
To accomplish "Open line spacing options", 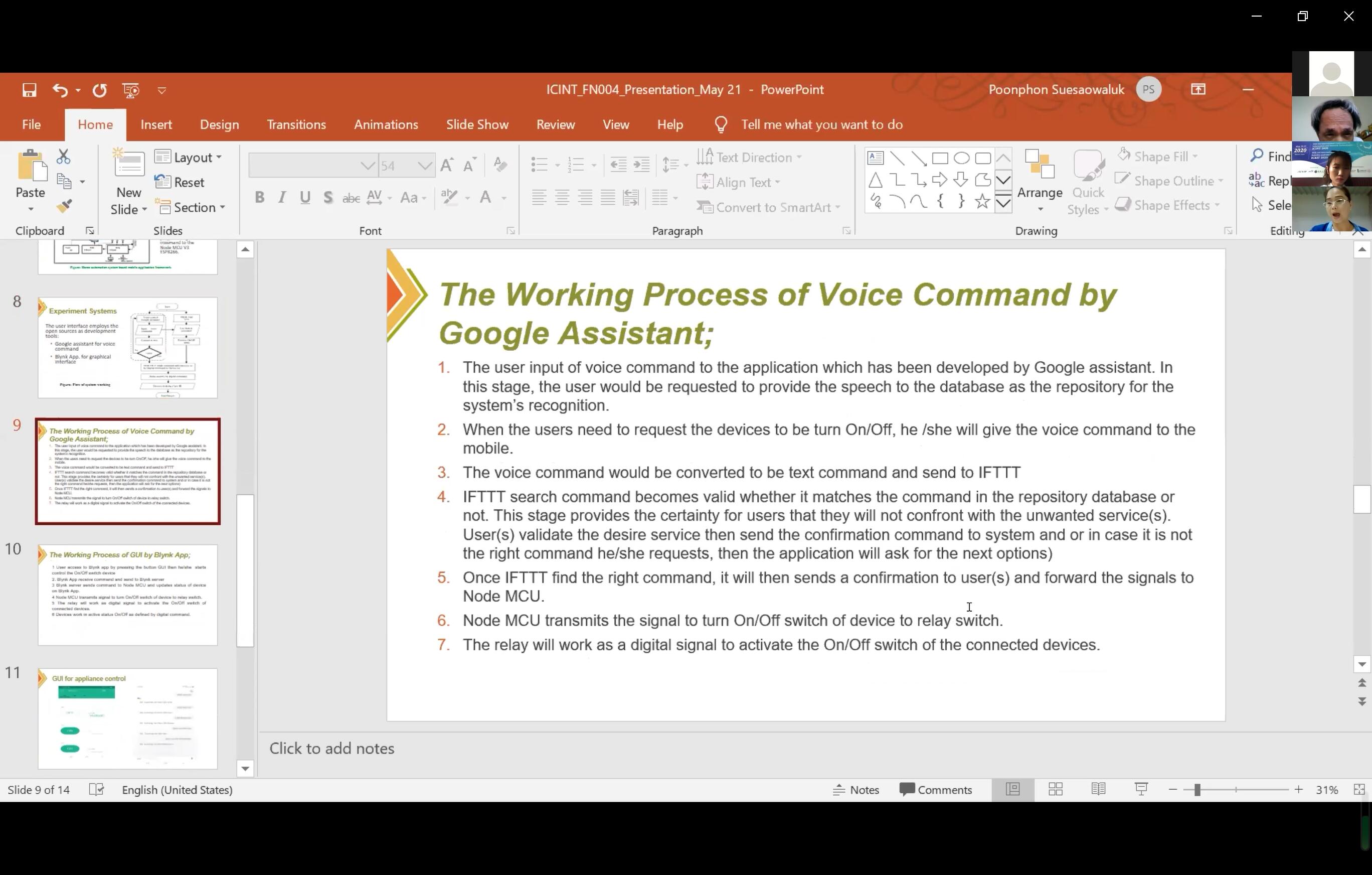I will [x=675, y=165].
